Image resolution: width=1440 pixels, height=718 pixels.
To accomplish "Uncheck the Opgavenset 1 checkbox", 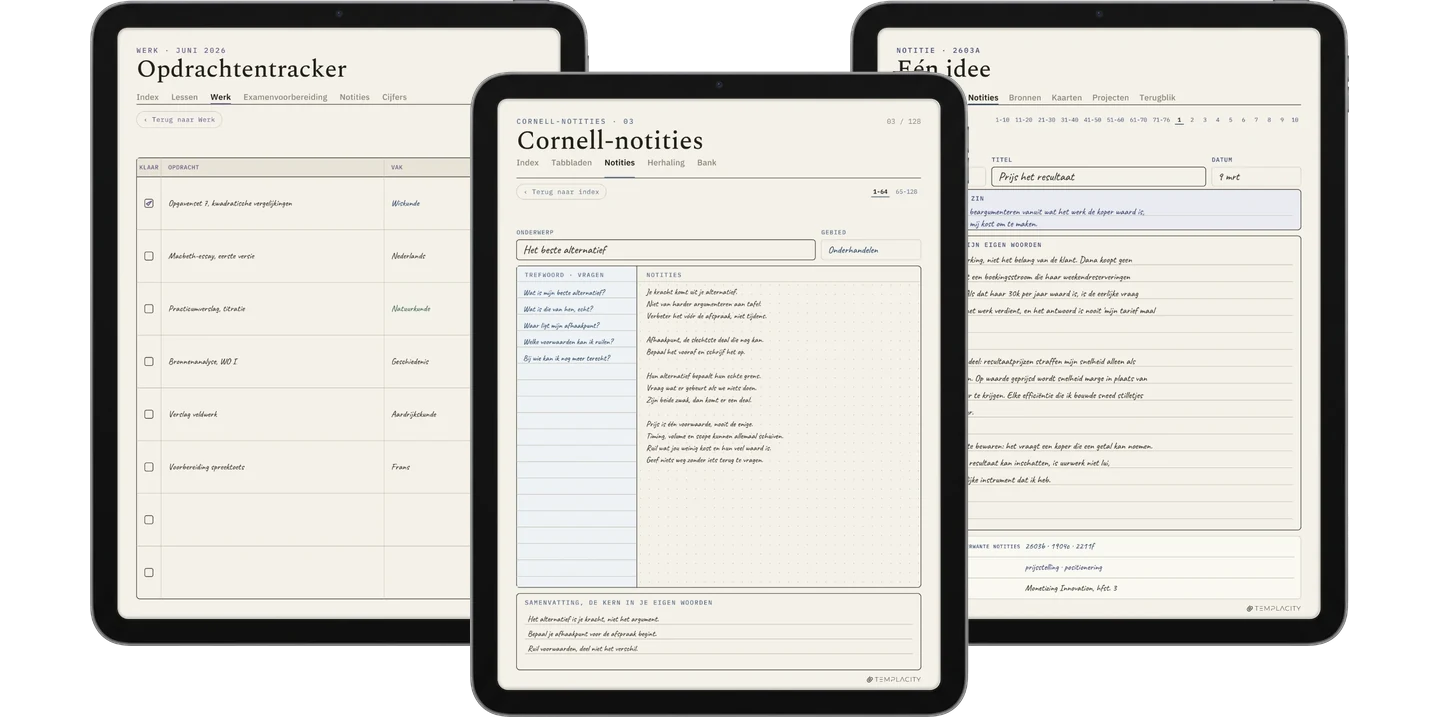I will coord(149,203).
